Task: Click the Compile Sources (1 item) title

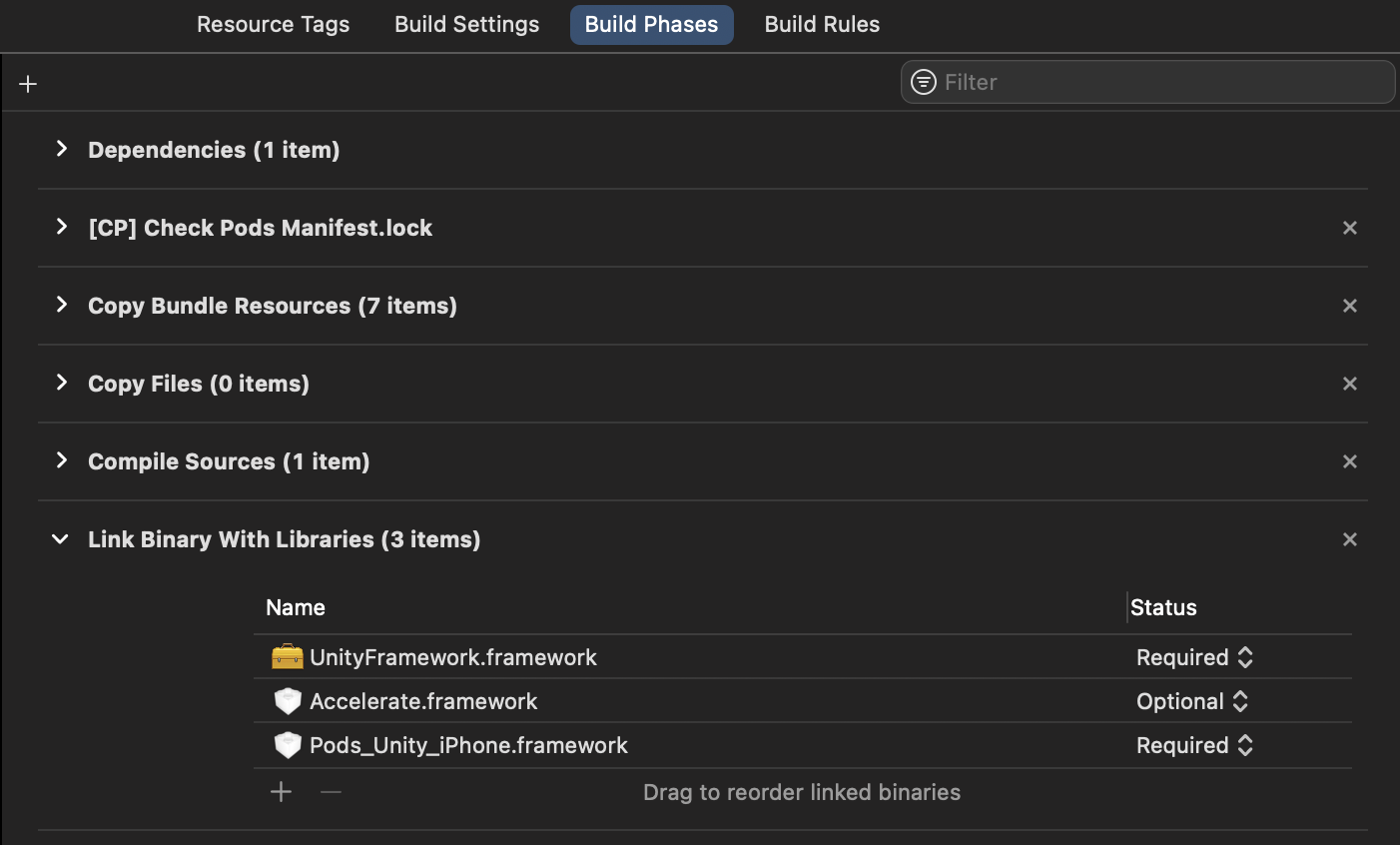Action: (229, 461)
